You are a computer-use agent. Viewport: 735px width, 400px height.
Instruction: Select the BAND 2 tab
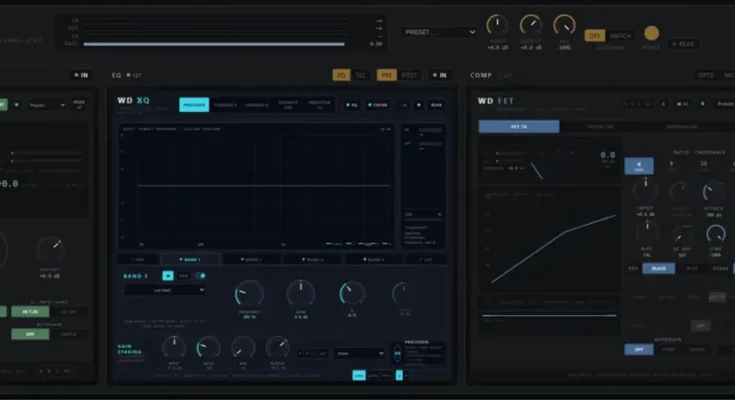251,259
